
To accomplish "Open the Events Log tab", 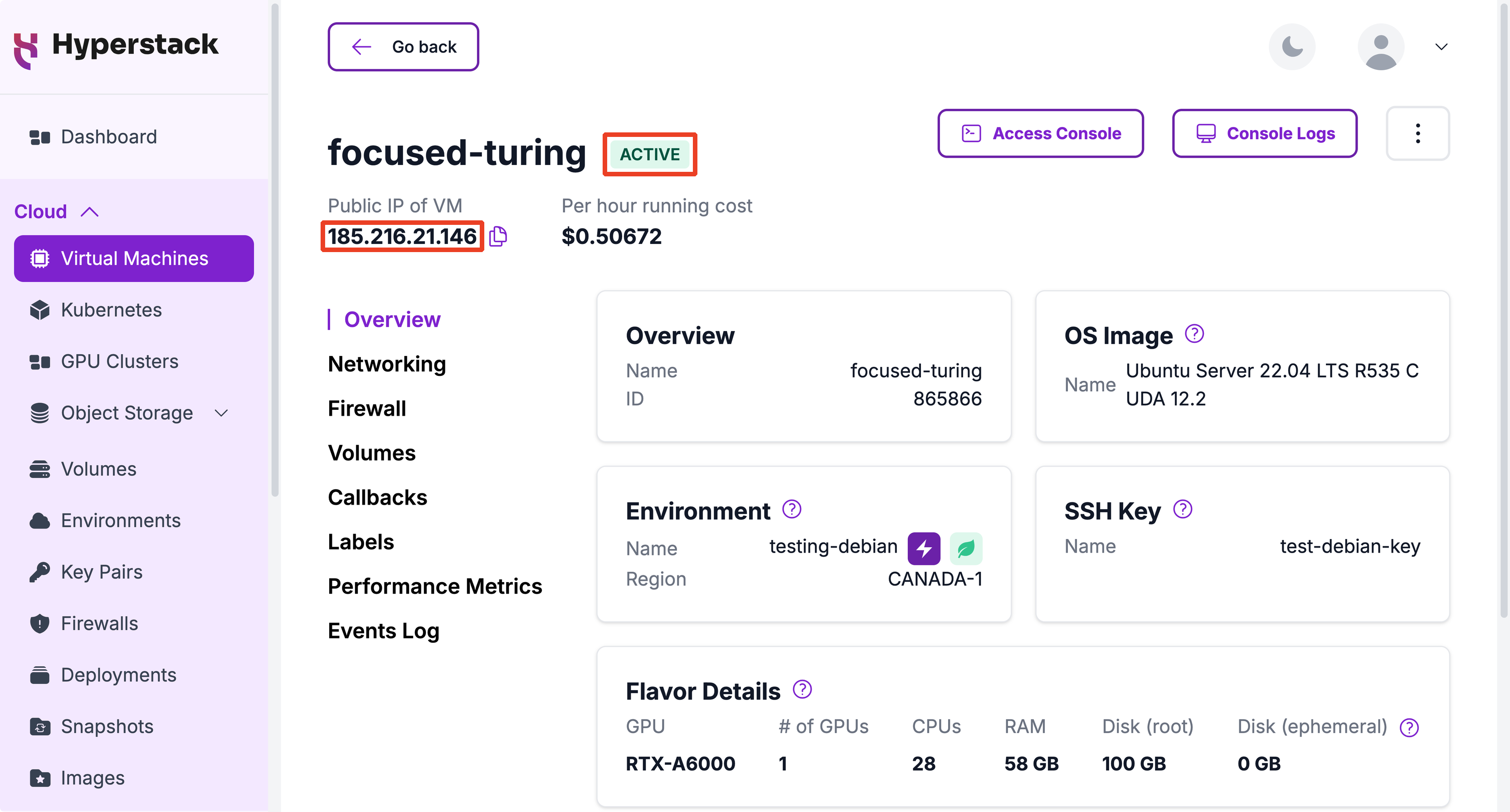I will (383, 632).
